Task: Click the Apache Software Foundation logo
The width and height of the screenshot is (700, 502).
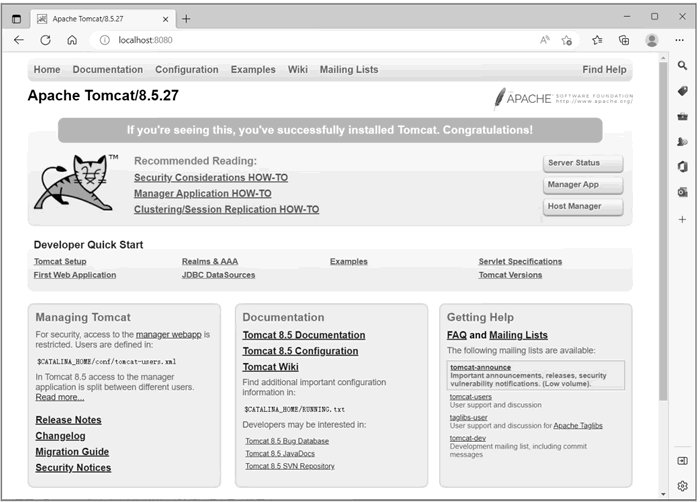Action: pyautogui.click(x=563, y=98)
